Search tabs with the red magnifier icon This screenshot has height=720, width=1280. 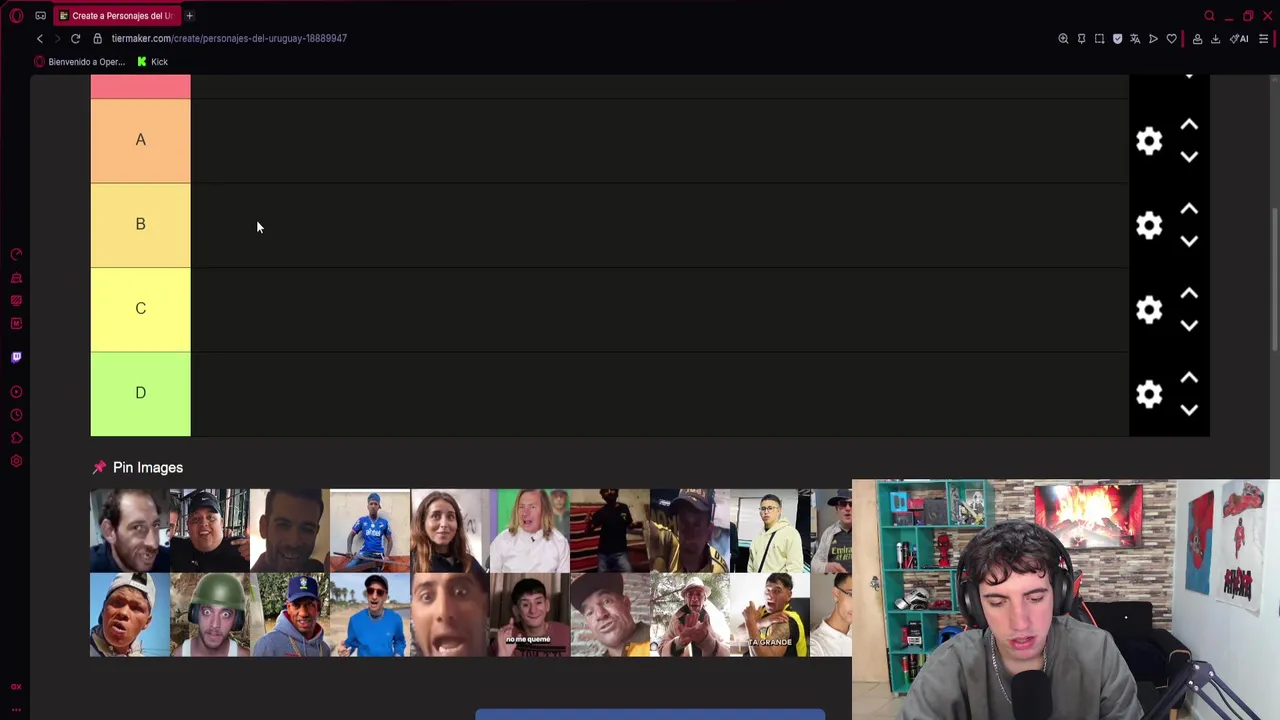coord(1209,16)
